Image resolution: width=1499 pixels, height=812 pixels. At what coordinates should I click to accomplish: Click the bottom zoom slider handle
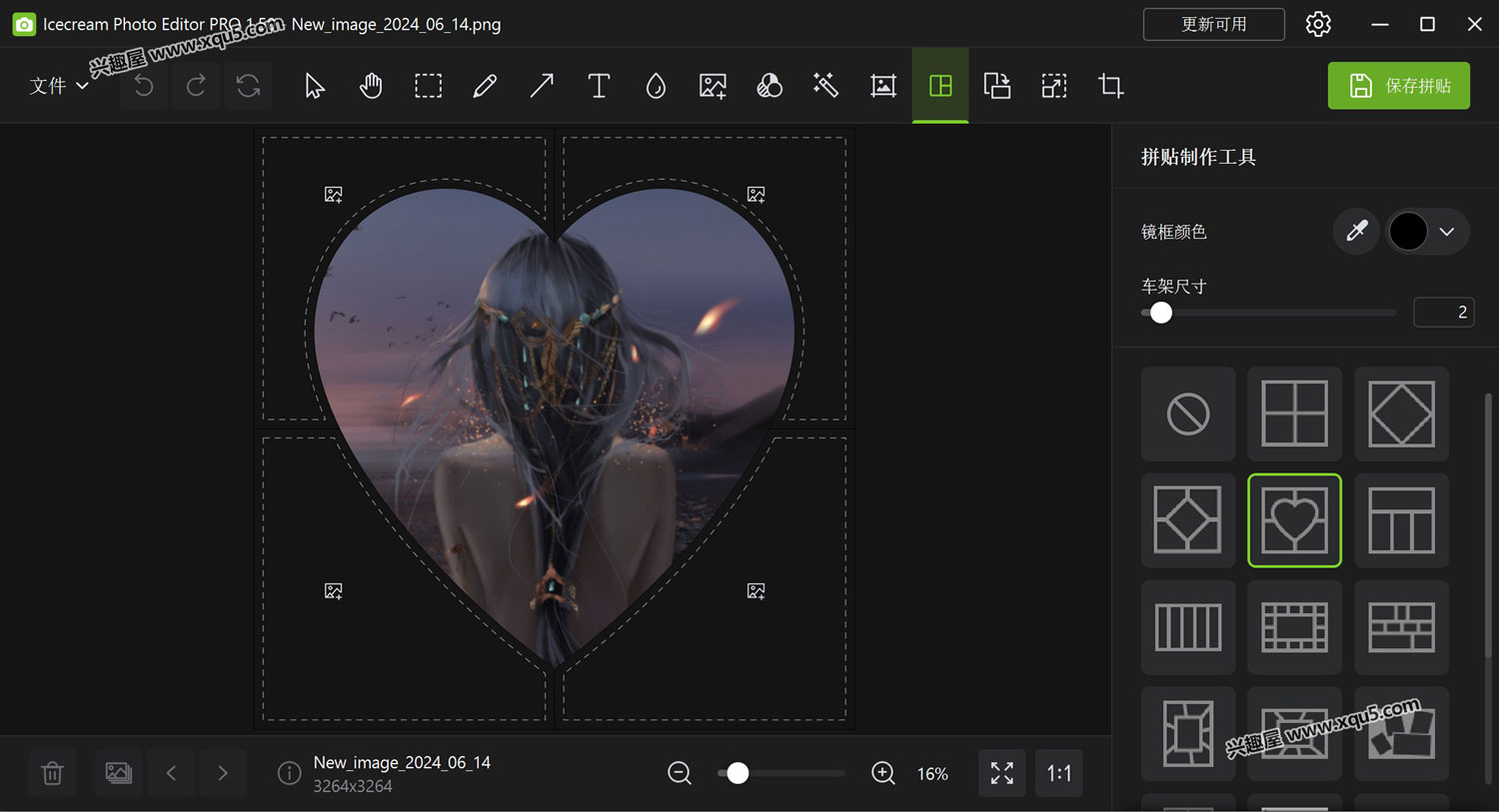[x=738, y=773]
